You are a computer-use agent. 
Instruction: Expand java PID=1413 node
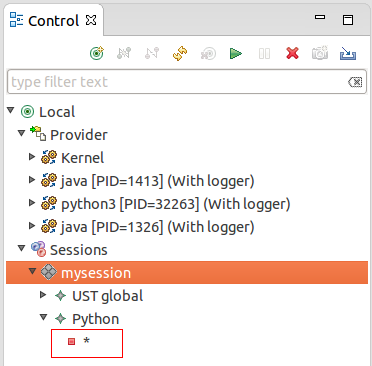(32, 180)
